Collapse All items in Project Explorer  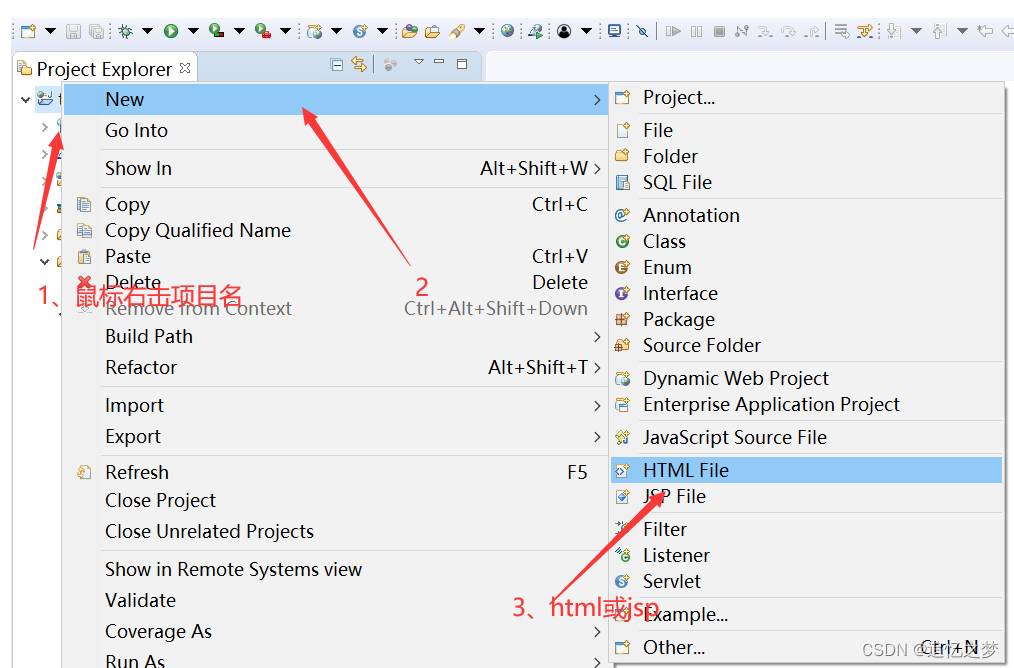coord(336,63)
